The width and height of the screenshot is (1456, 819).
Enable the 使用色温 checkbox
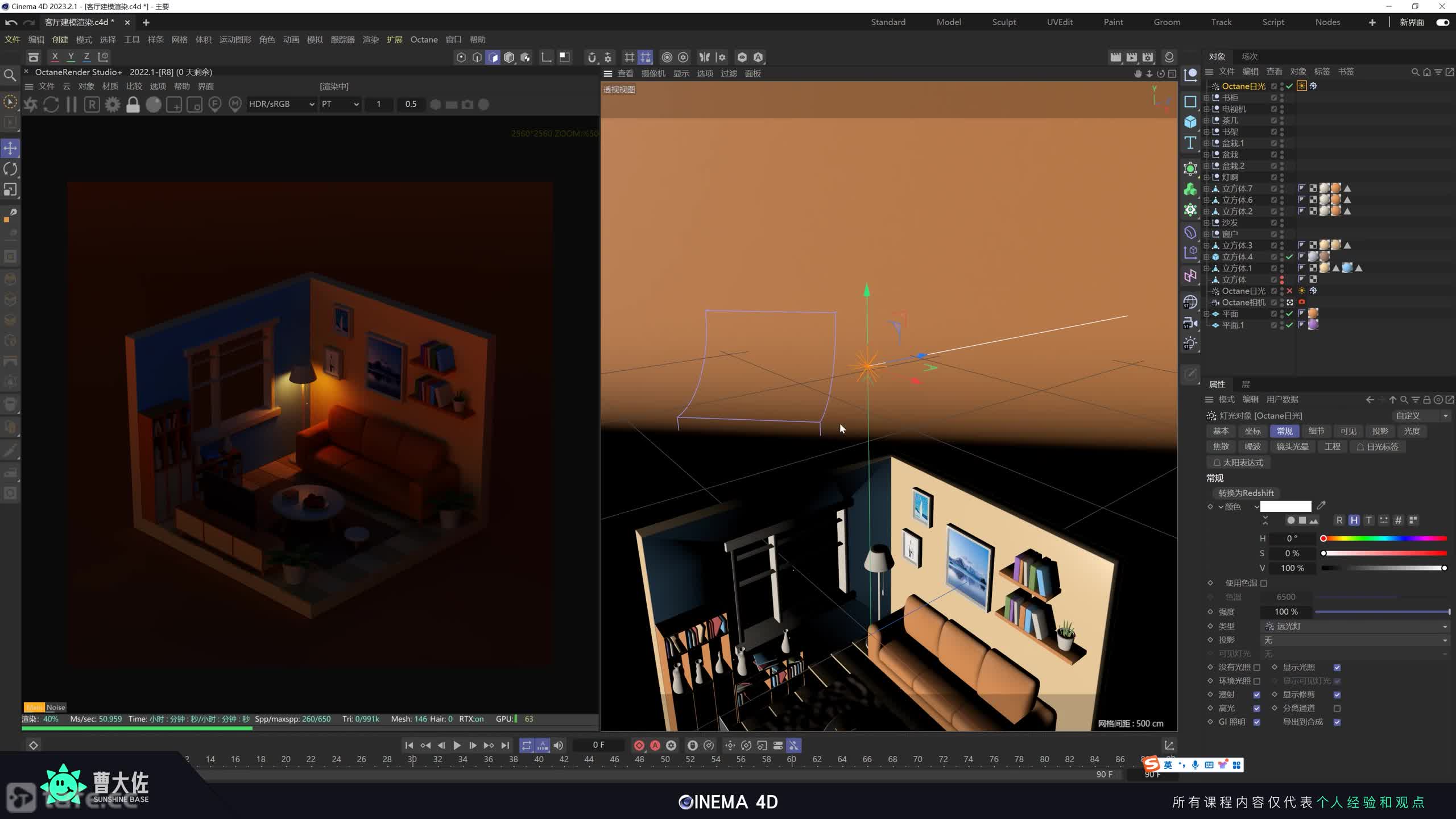(x=1264, y=583)
